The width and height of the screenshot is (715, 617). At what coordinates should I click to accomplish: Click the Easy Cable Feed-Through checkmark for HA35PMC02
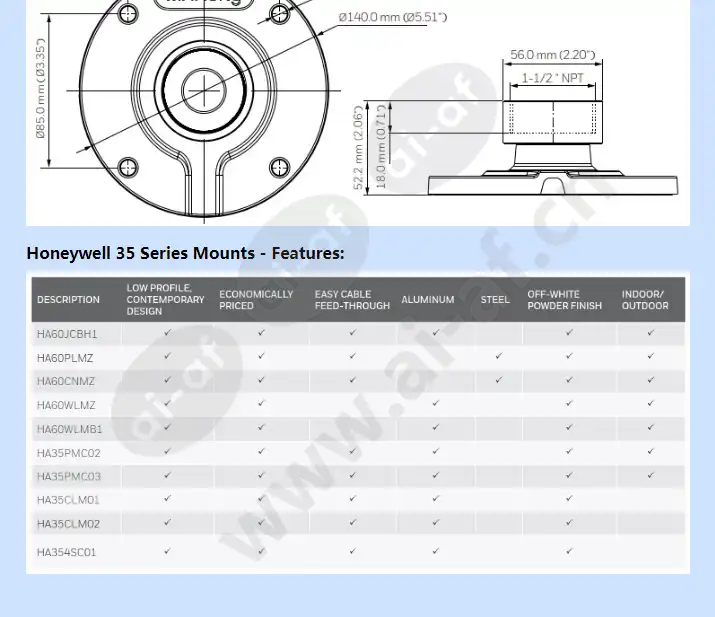click(x=352, y=451)
